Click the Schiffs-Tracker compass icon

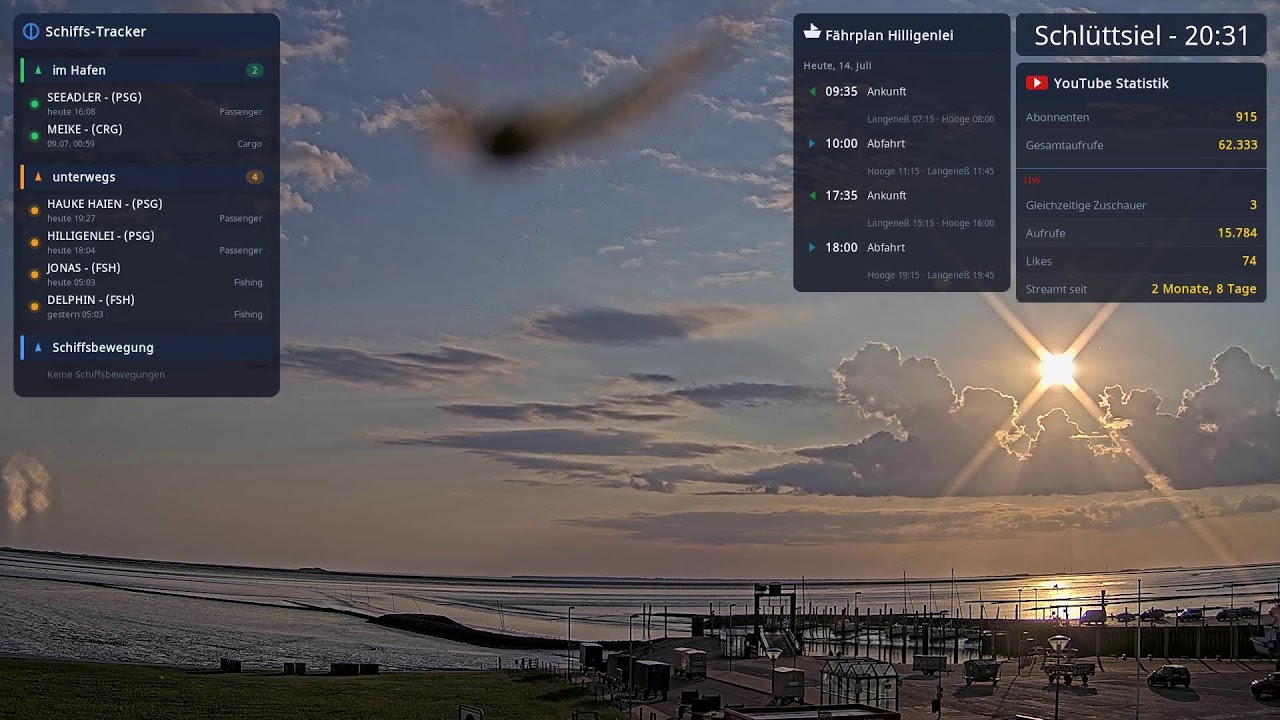click(31, 32)
